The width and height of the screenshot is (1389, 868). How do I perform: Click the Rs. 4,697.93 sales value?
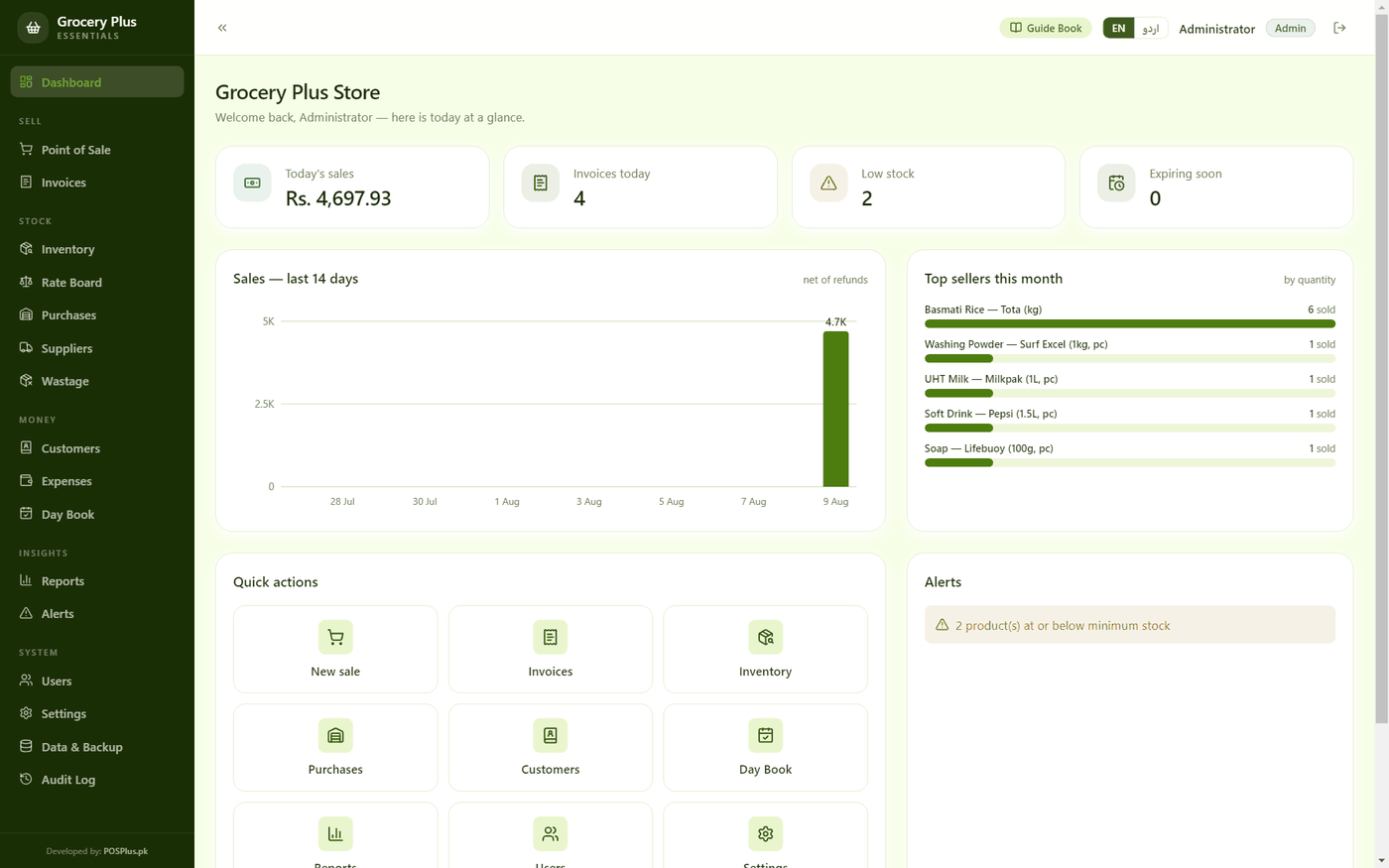coord(338,198)
